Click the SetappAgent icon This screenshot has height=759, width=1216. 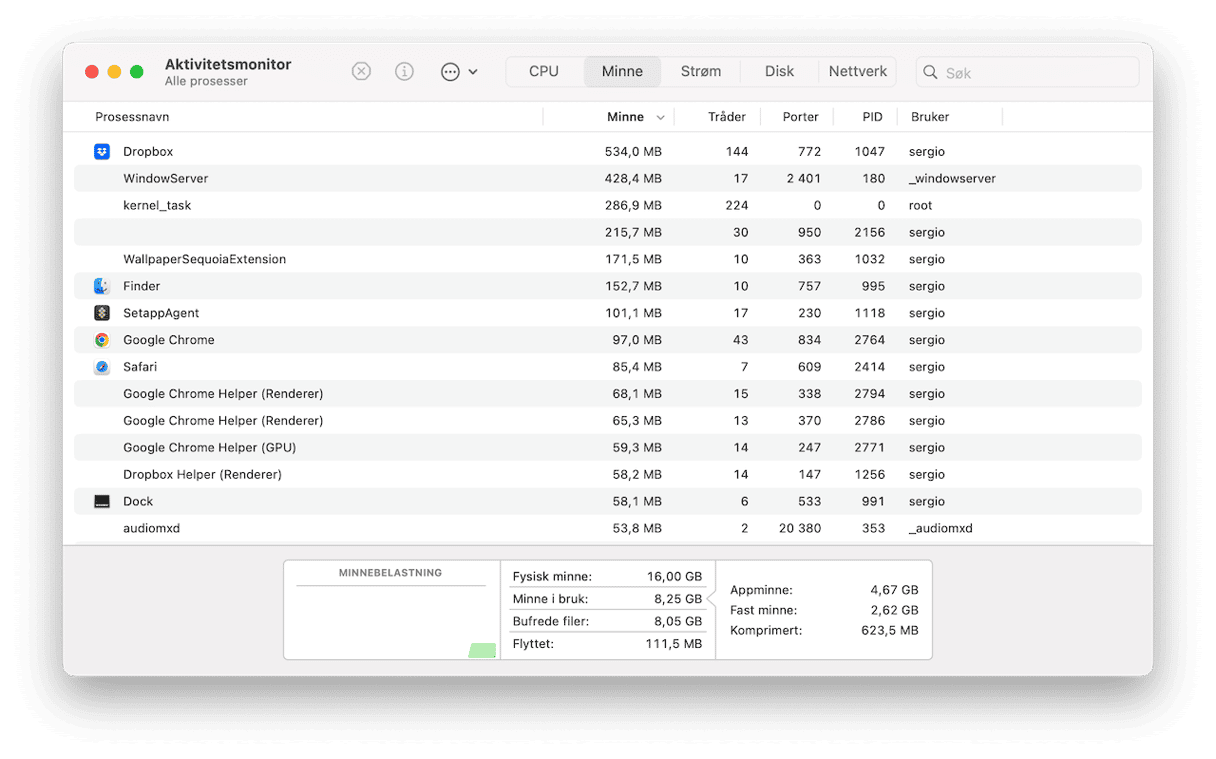[102, 313]
